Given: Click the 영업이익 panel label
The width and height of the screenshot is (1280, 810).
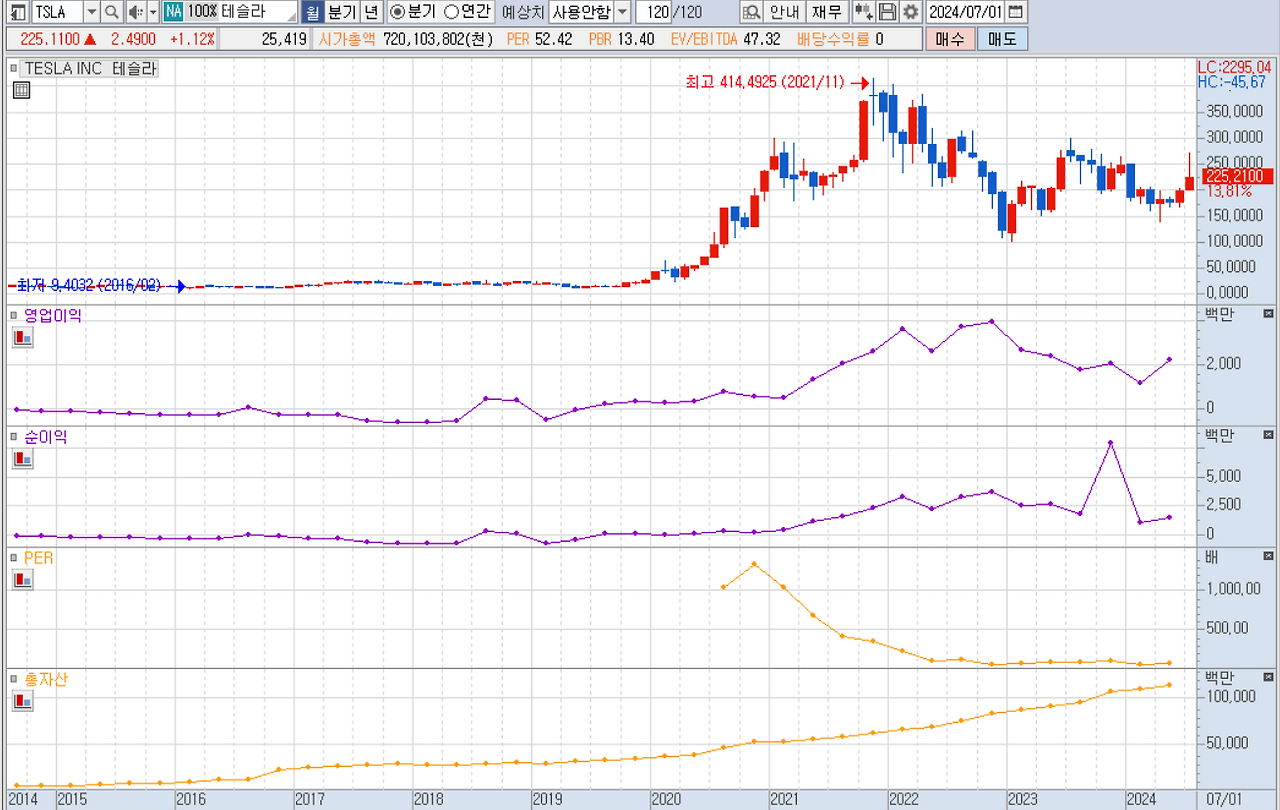Looking at the screenshot, I should tap(53, 315).
